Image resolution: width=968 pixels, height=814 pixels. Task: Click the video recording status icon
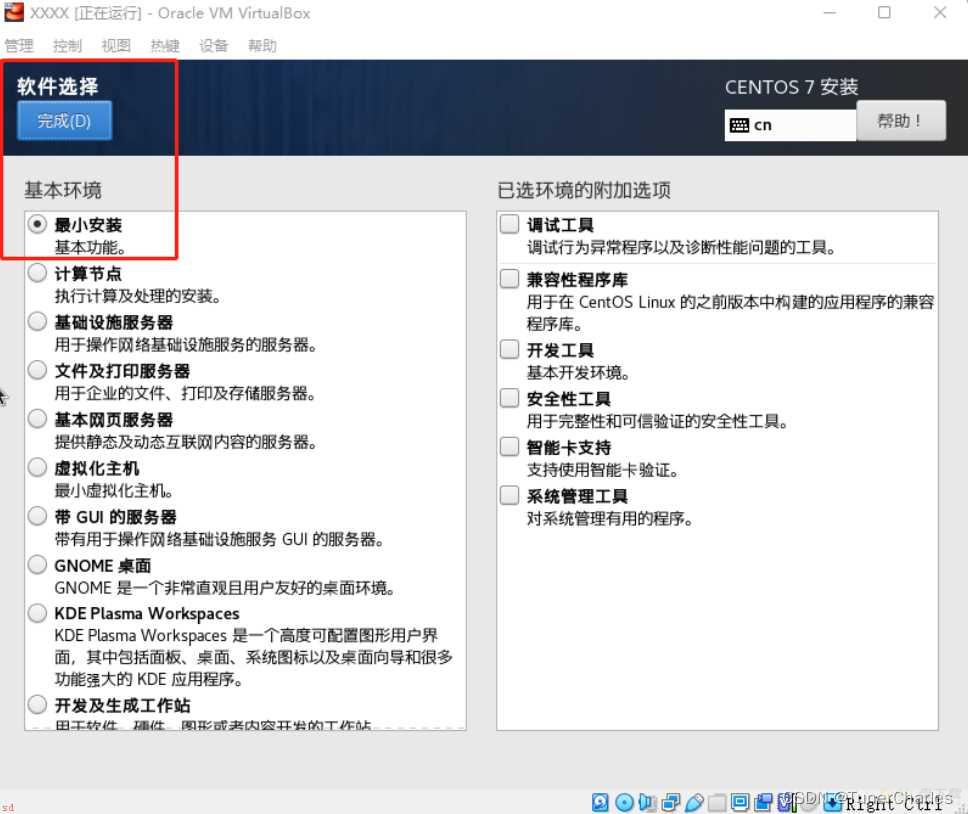[x=763, y=802]
